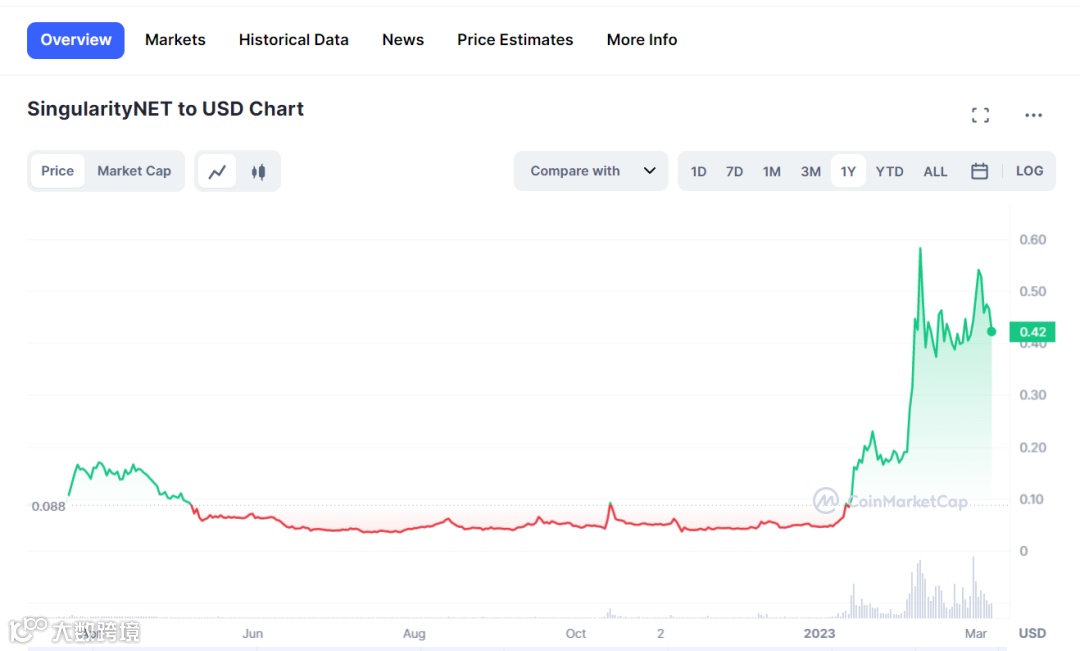Set chart range to 1D
This screenshot has width=1080, height=651.
pos(698,172)
